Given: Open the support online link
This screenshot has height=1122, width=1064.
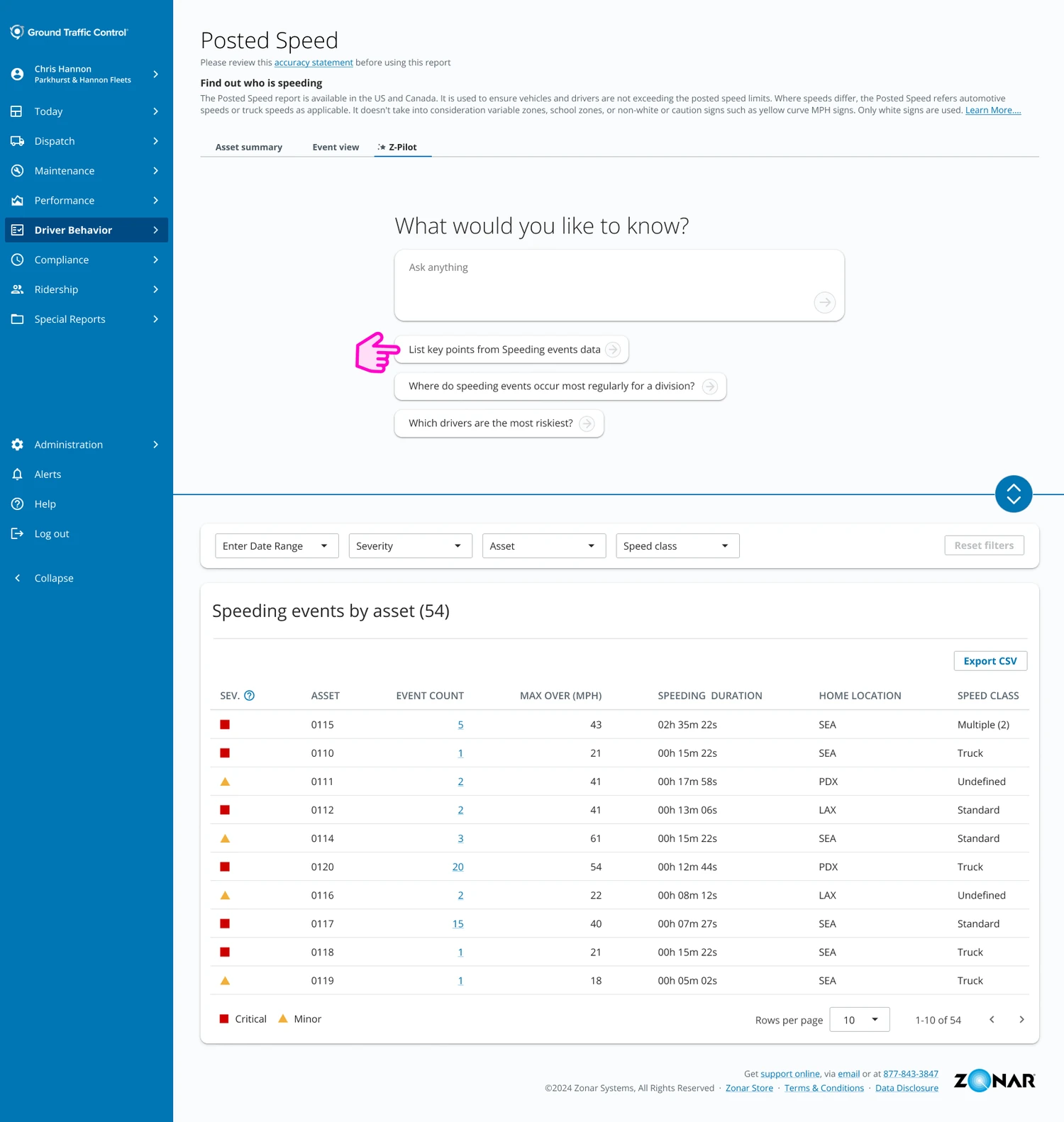Looking at the screenshot, I should [790, 1074].
